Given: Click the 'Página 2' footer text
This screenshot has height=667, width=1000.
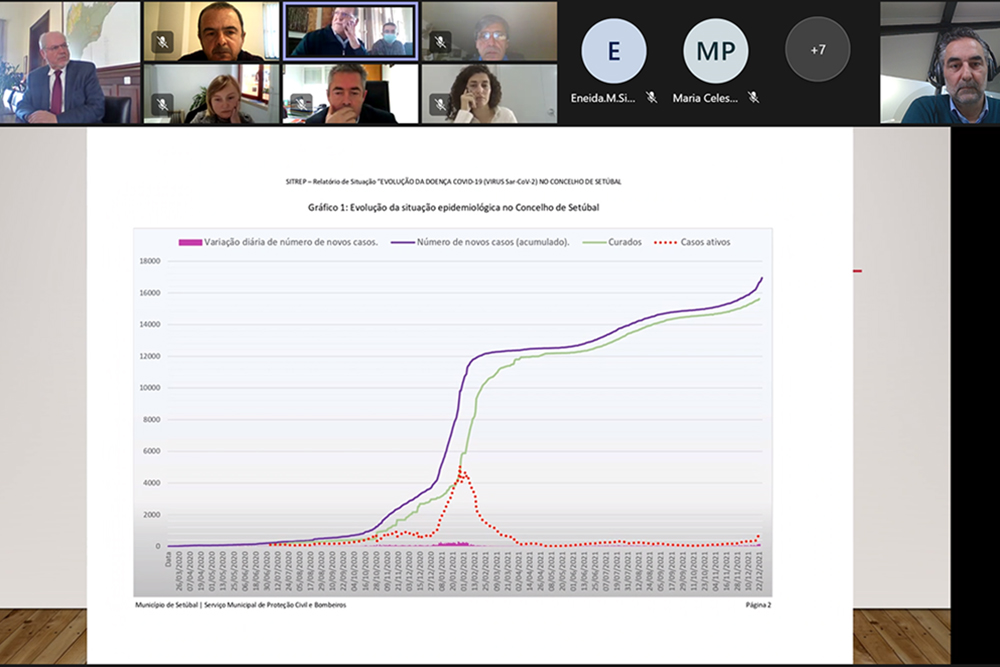Looking at the screenshot, I should tap(758, 605).
